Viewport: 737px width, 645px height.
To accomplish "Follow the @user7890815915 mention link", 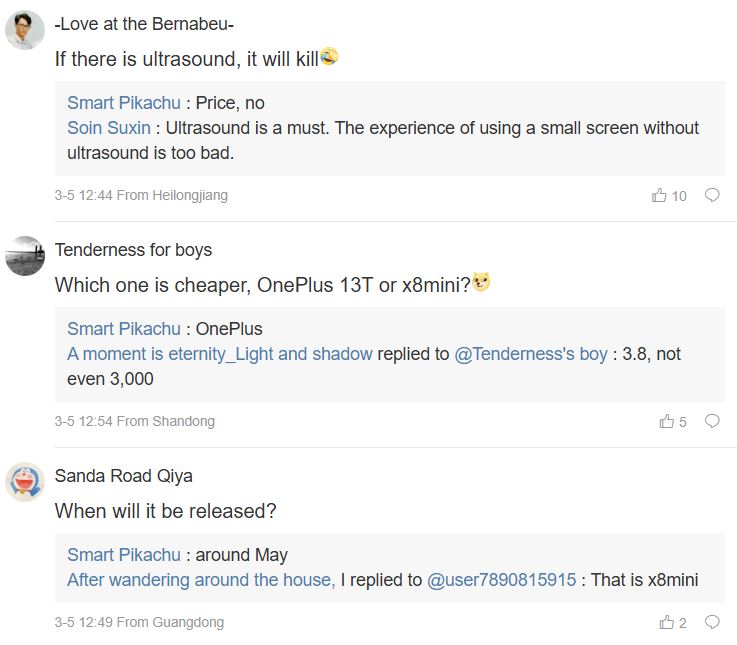I will coord(501,580).
